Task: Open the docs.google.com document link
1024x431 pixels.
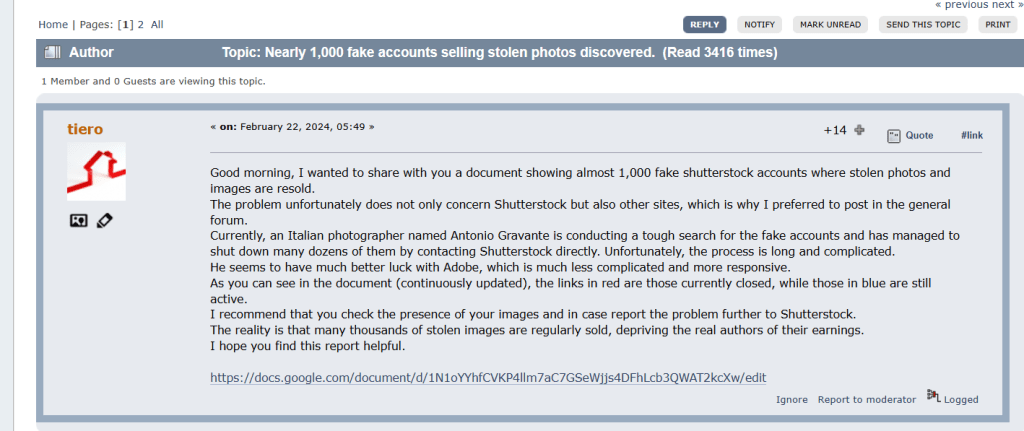Action: [488, 377]
